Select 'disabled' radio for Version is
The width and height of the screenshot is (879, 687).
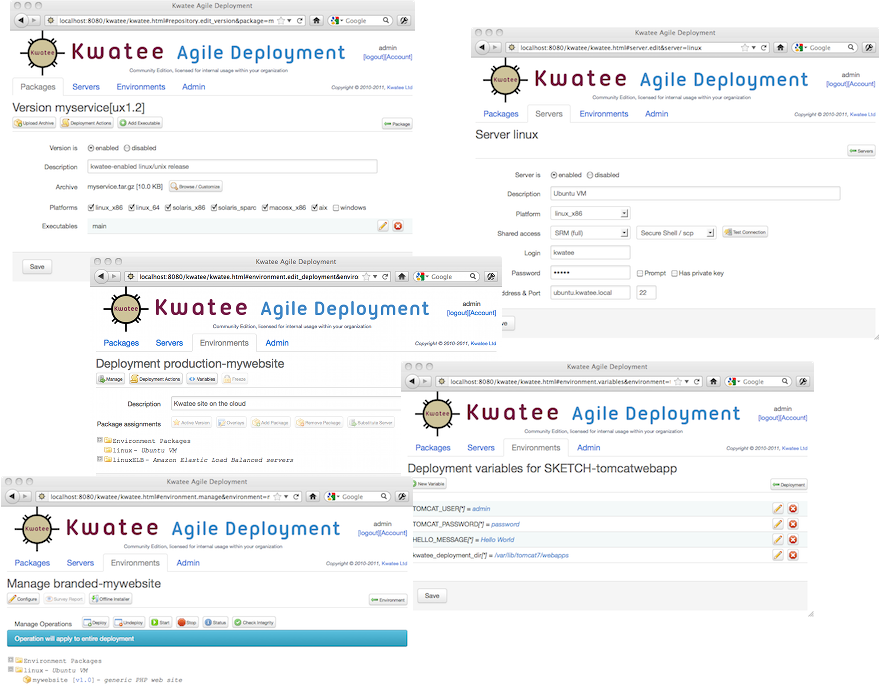127,148
